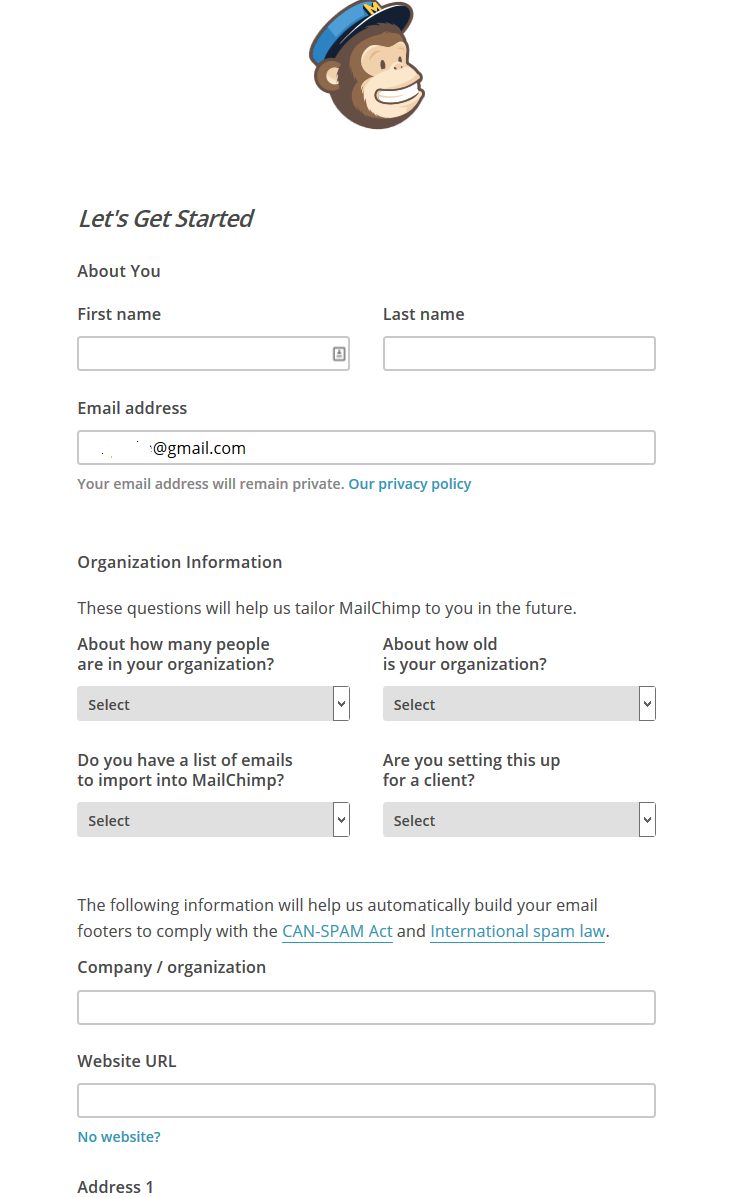
Task: Expand the organization age dropdown
Action: click(511, 704)
